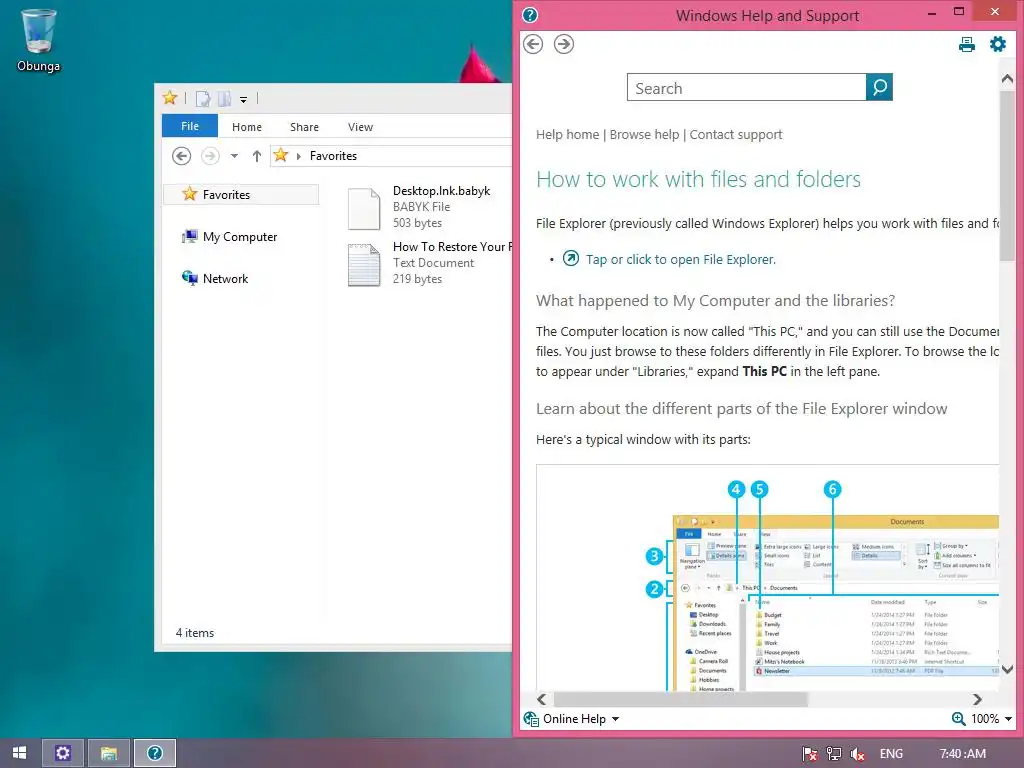Click the Properties quick access icon
This screenshot has height=768, width=1024.
(203, 99)
